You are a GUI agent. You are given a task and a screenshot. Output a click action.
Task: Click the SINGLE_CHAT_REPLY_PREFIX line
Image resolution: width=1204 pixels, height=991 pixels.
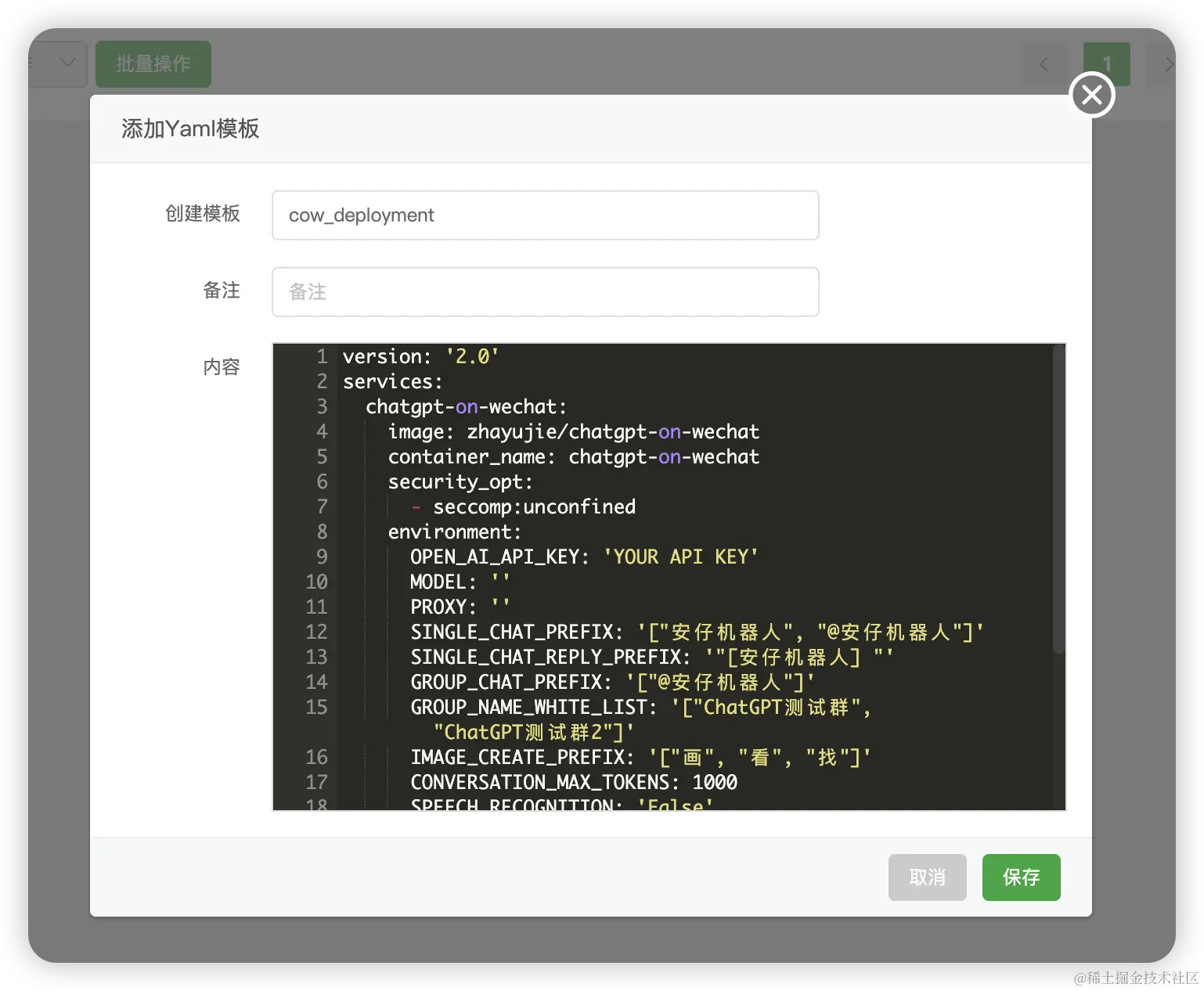click(651, 658)
